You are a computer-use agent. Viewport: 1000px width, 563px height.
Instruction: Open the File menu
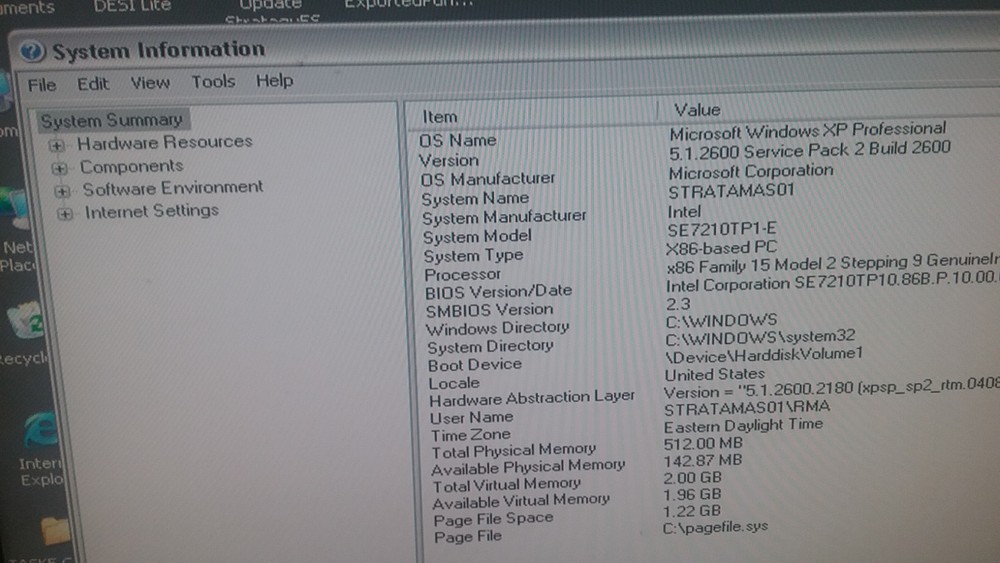(41, 84)
